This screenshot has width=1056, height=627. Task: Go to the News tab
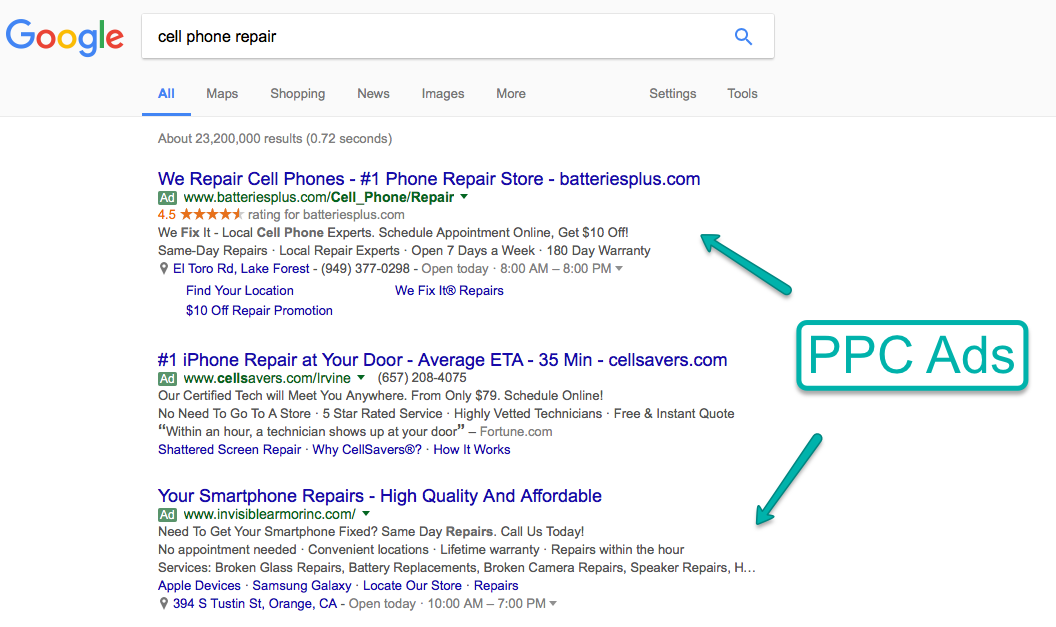pos(373,94)
